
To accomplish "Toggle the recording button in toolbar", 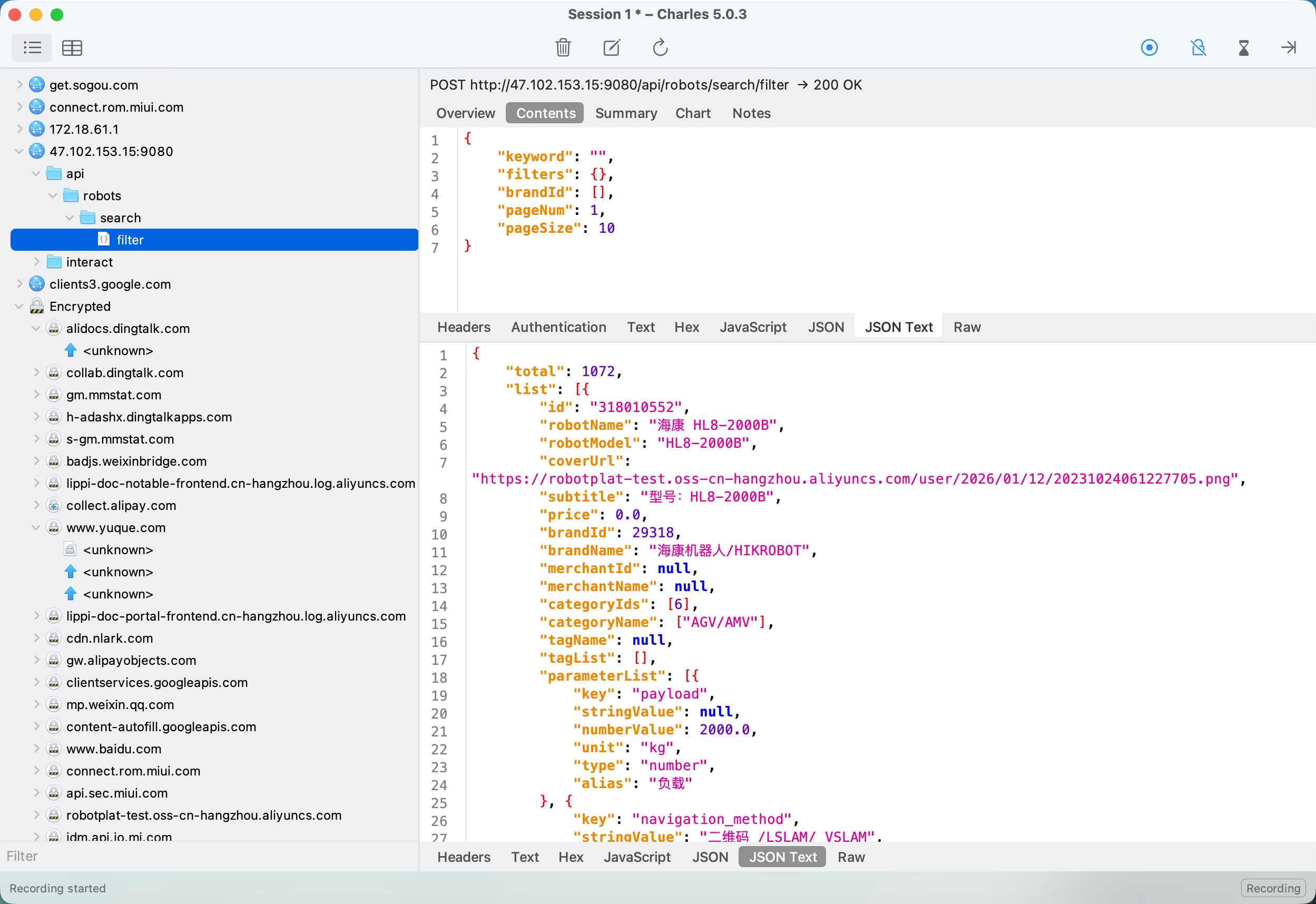I will (x=1149, y=47).
